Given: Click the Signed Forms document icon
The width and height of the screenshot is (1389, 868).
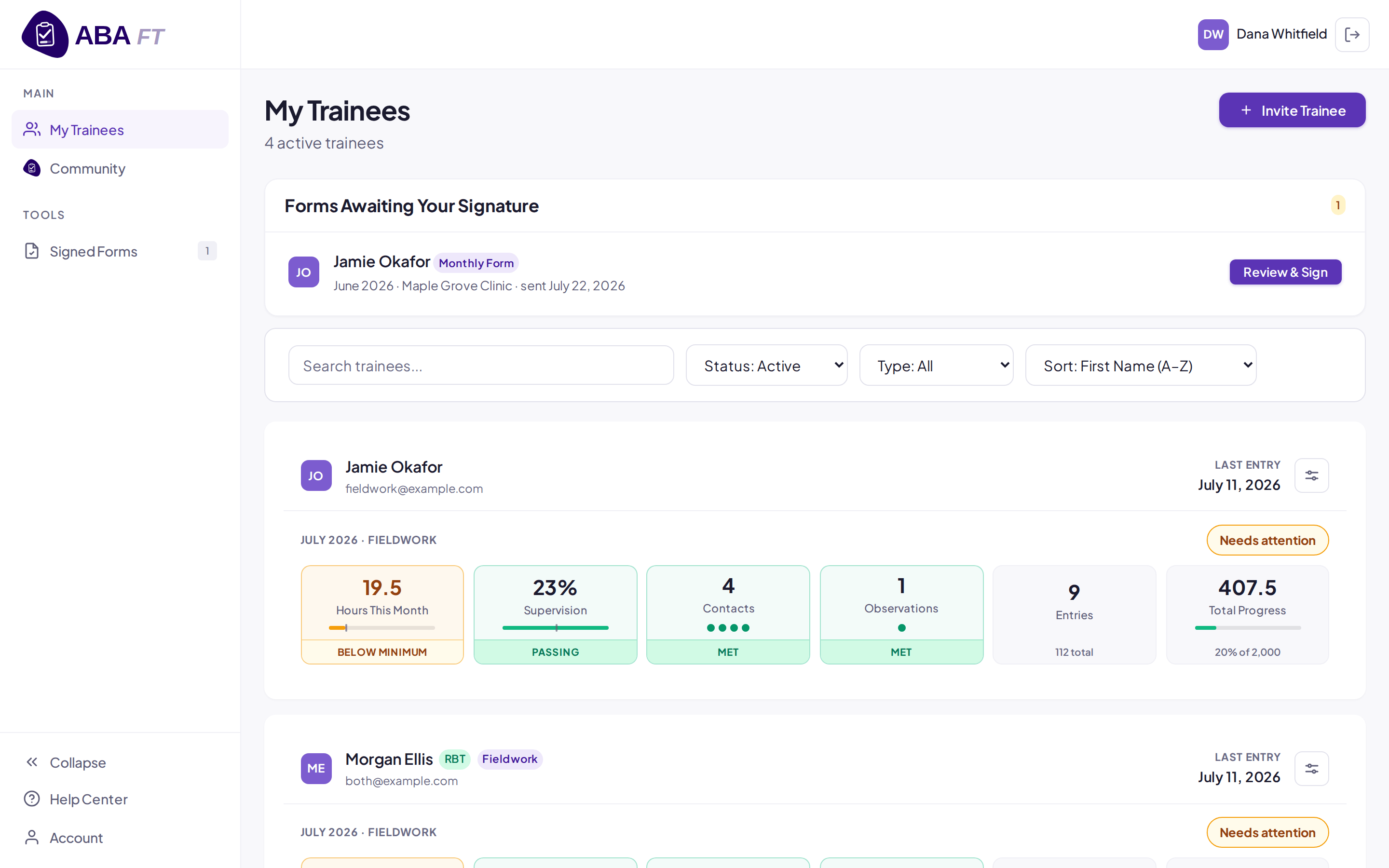Looking at the screenshot, I should point(32,251).
